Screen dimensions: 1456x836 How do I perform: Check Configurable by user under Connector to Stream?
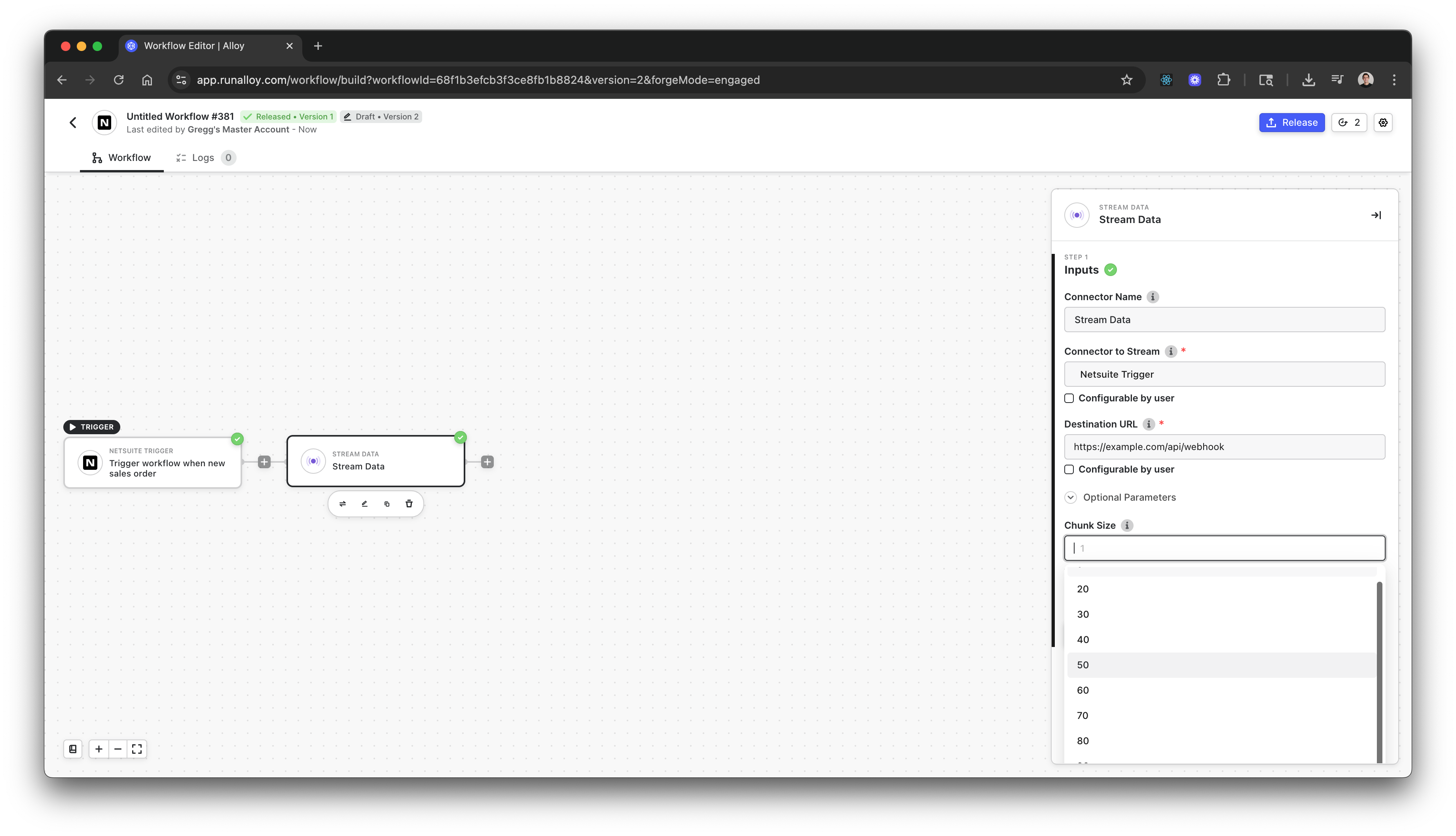click(x=1069, y=398)
